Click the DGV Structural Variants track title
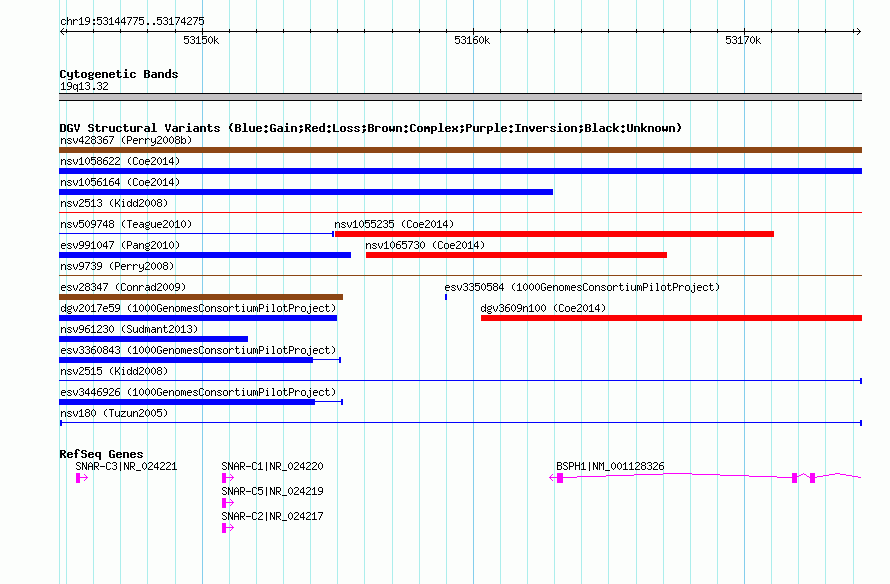The height and width of the screenshot is (584, 890). pyautogui.click(x=371, y=128)
